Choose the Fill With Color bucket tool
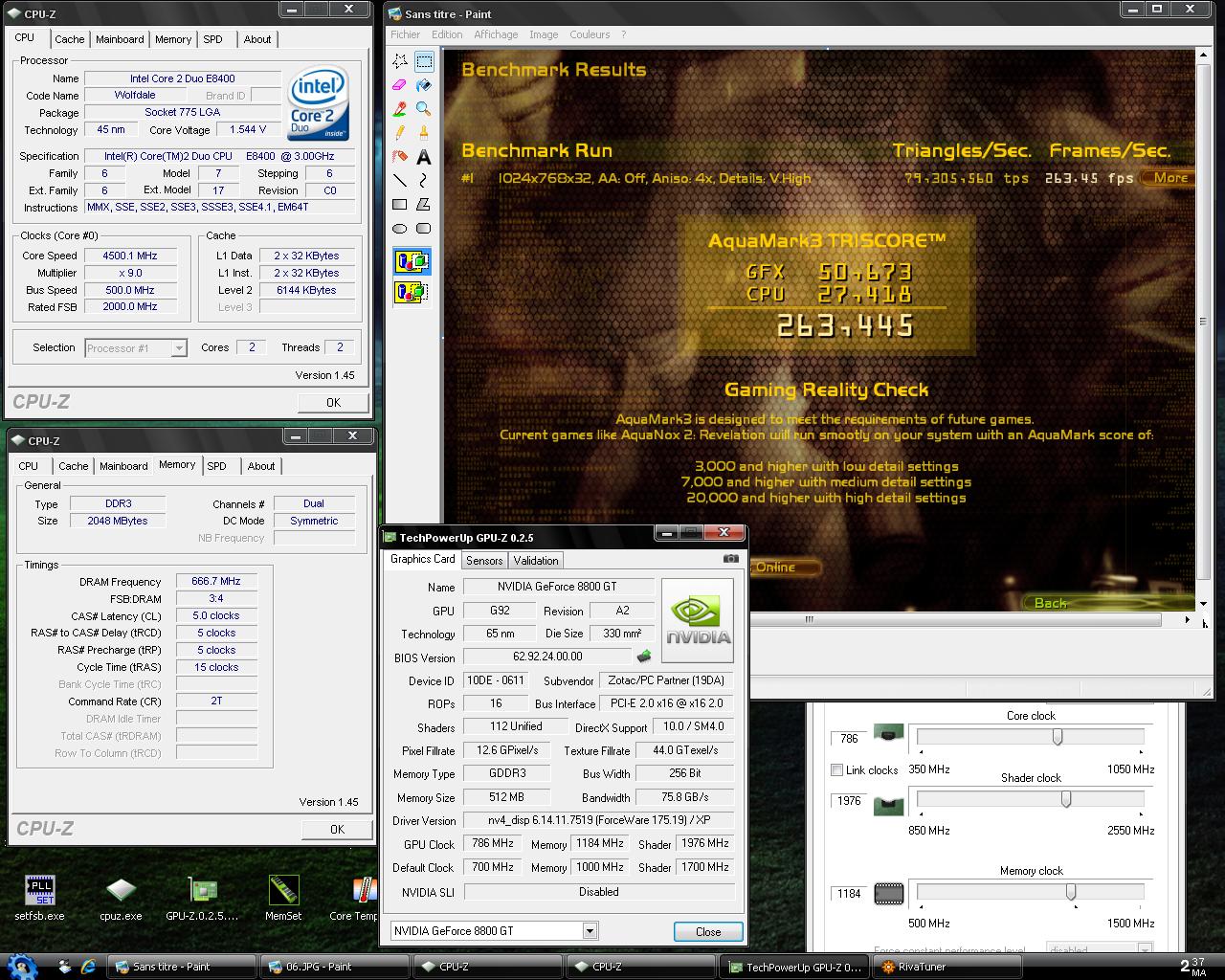This screenshot has width=1225, height=980. point(423,85)
